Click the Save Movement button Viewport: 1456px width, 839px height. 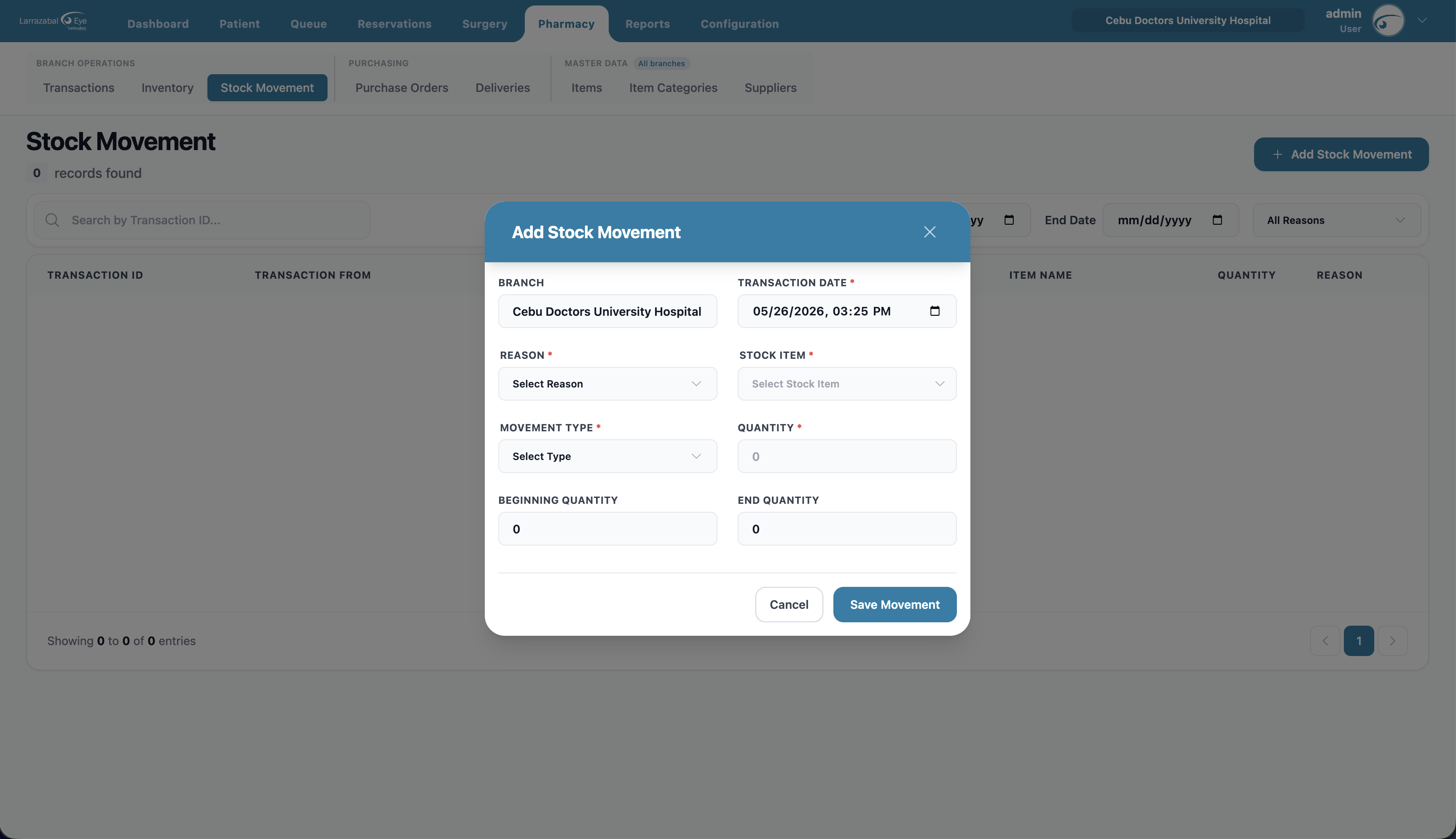895,605
